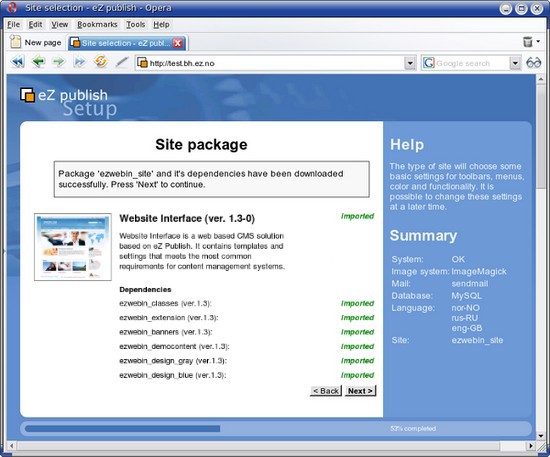Click the glasses icon beside search box

pyautogui.click(x=534, y=63)
